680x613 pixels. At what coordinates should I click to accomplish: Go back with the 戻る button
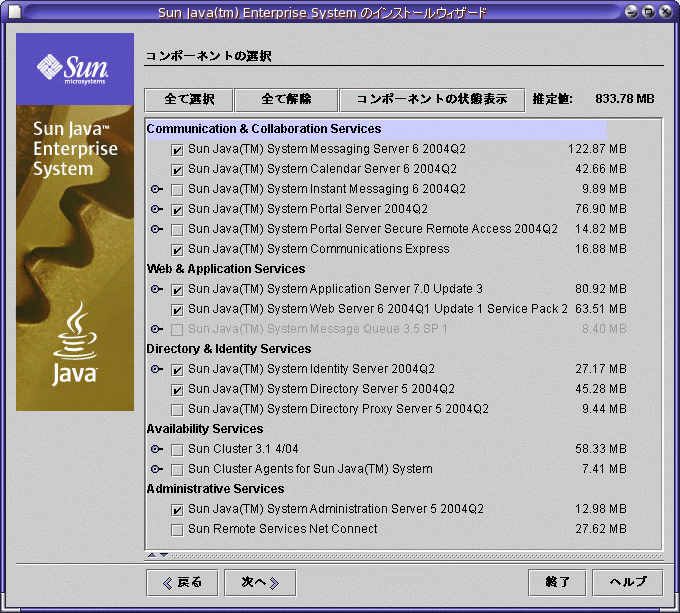pyautogui.click(x=182, y=583)
